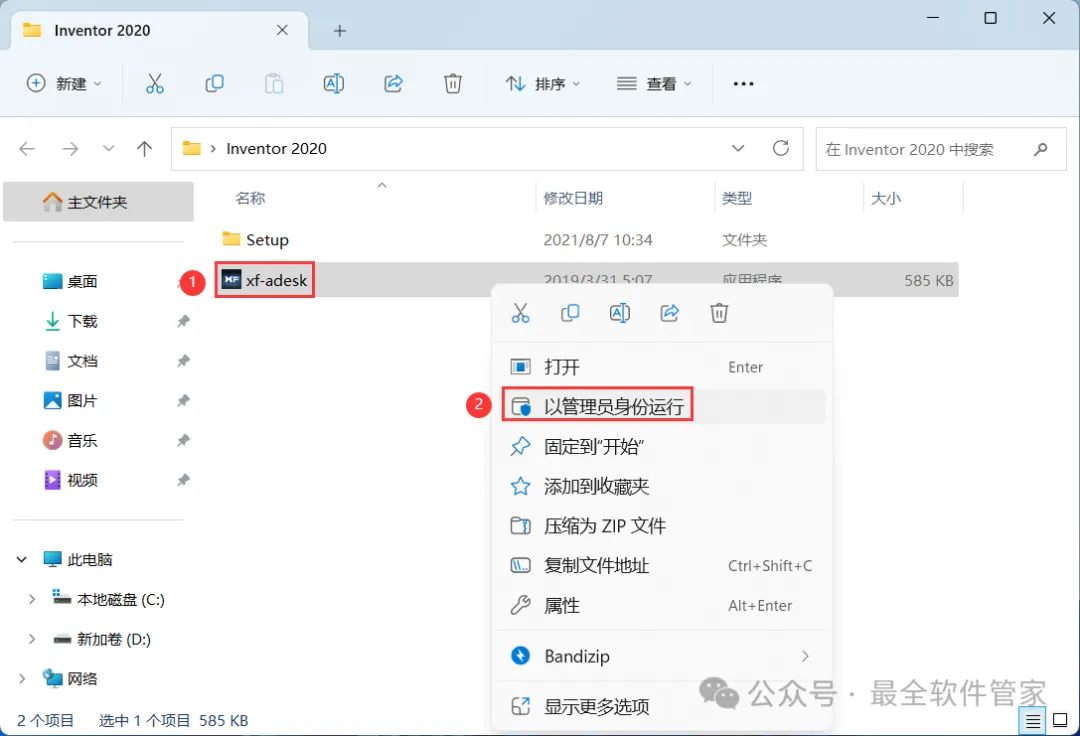Select 新加卷 (D:) in the sidebar
The image size is (1080, 736).
[102, 640]
